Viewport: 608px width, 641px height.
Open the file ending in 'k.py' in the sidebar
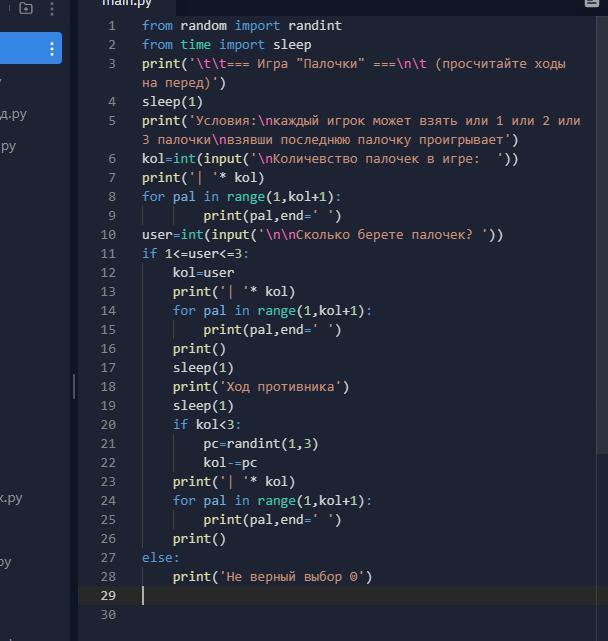tap(11, 498)
